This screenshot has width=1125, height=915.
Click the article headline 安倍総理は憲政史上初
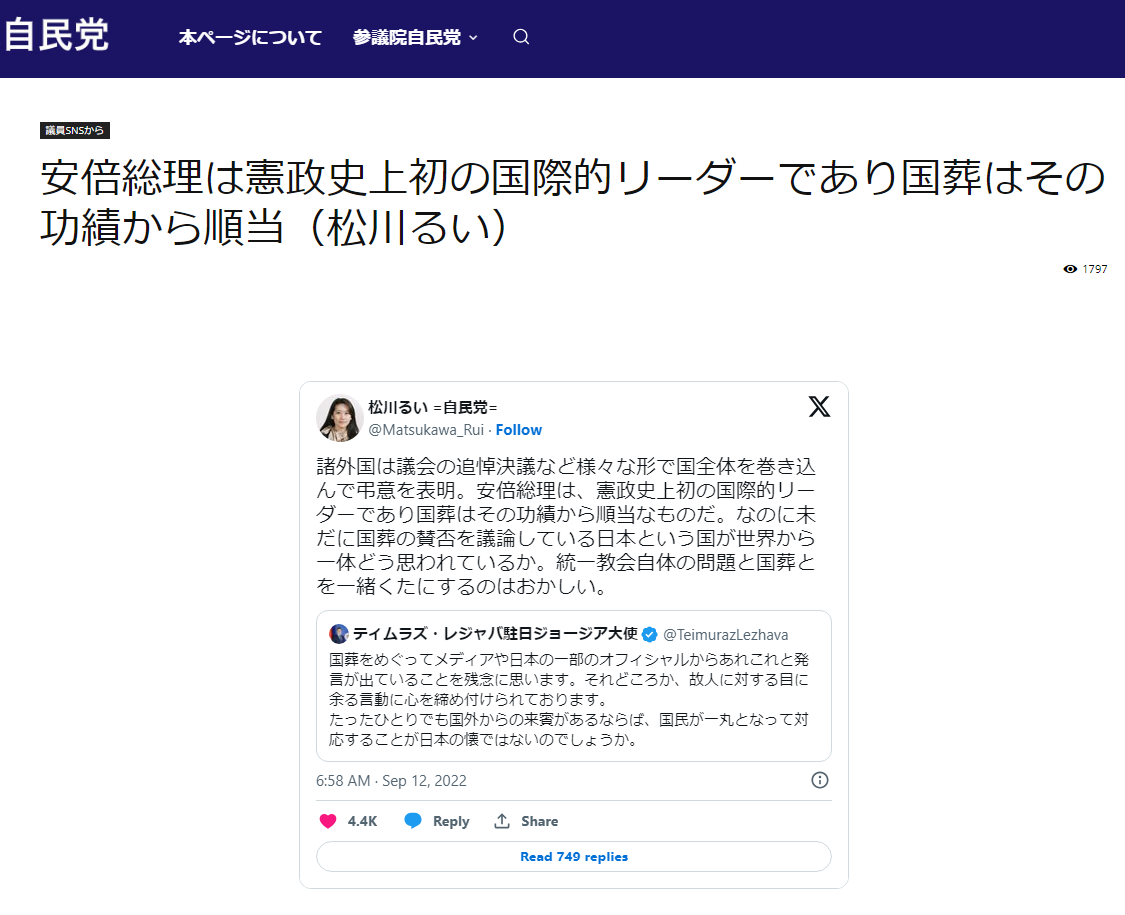pos(573,202)
